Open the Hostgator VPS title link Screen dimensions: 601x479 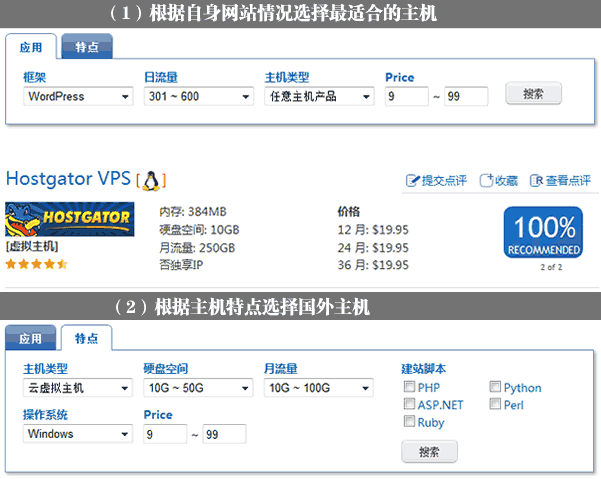point(68,179)
